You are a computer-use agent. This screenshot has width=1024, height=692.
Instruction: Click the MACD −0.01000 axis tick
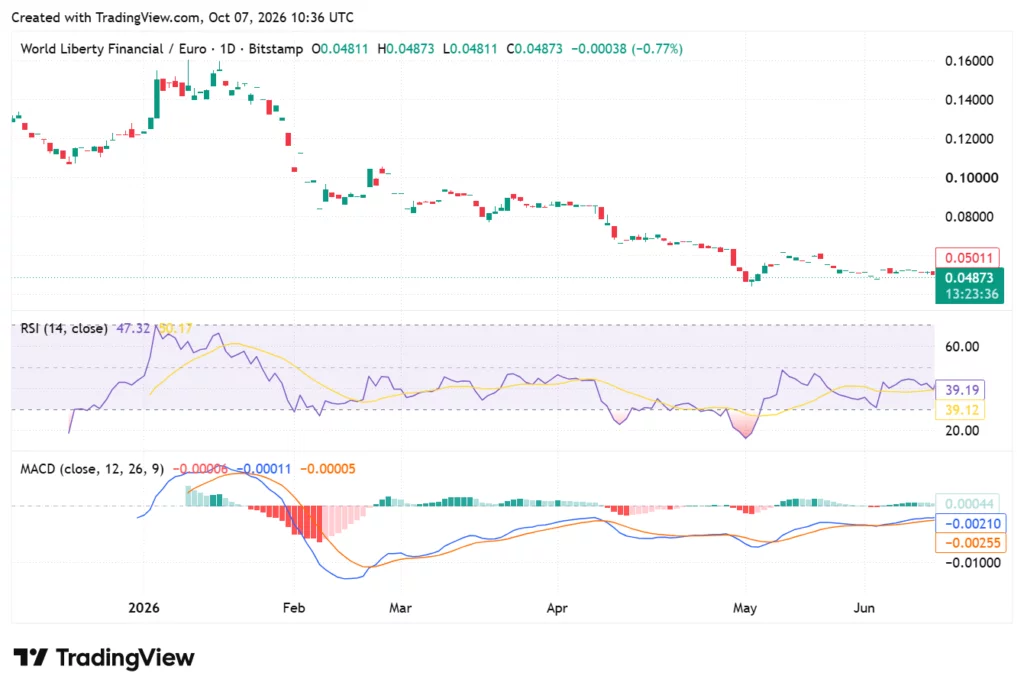972,563
